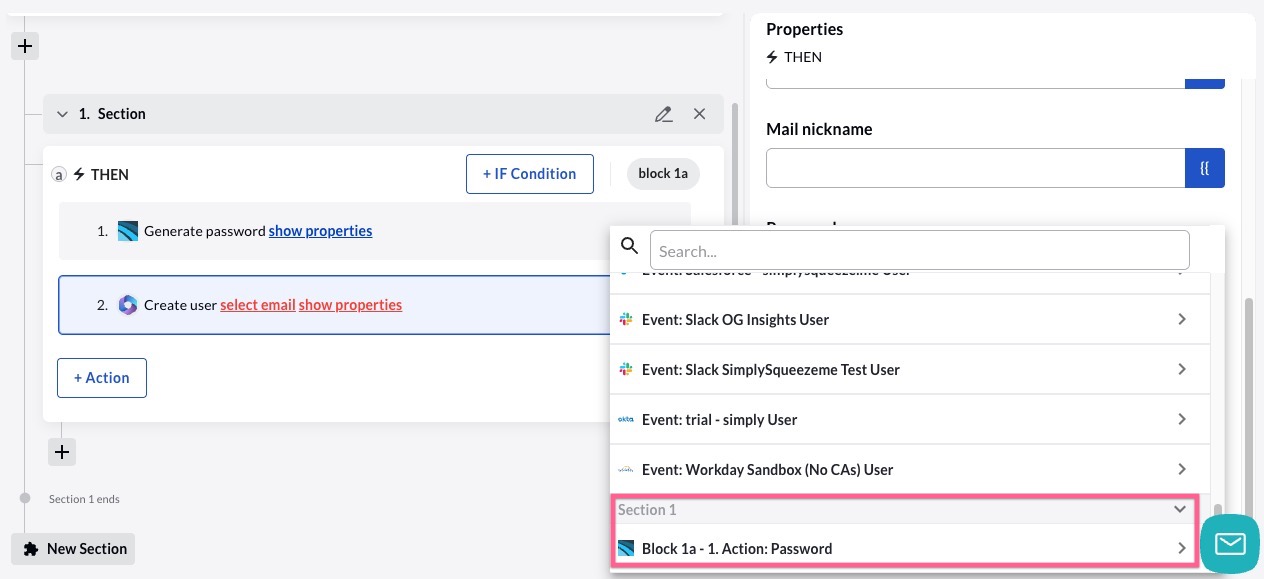Viewport: 1264px width, 579px height.
Task: Collapse the Section 1 group header
Action: (x=904, y=510)
